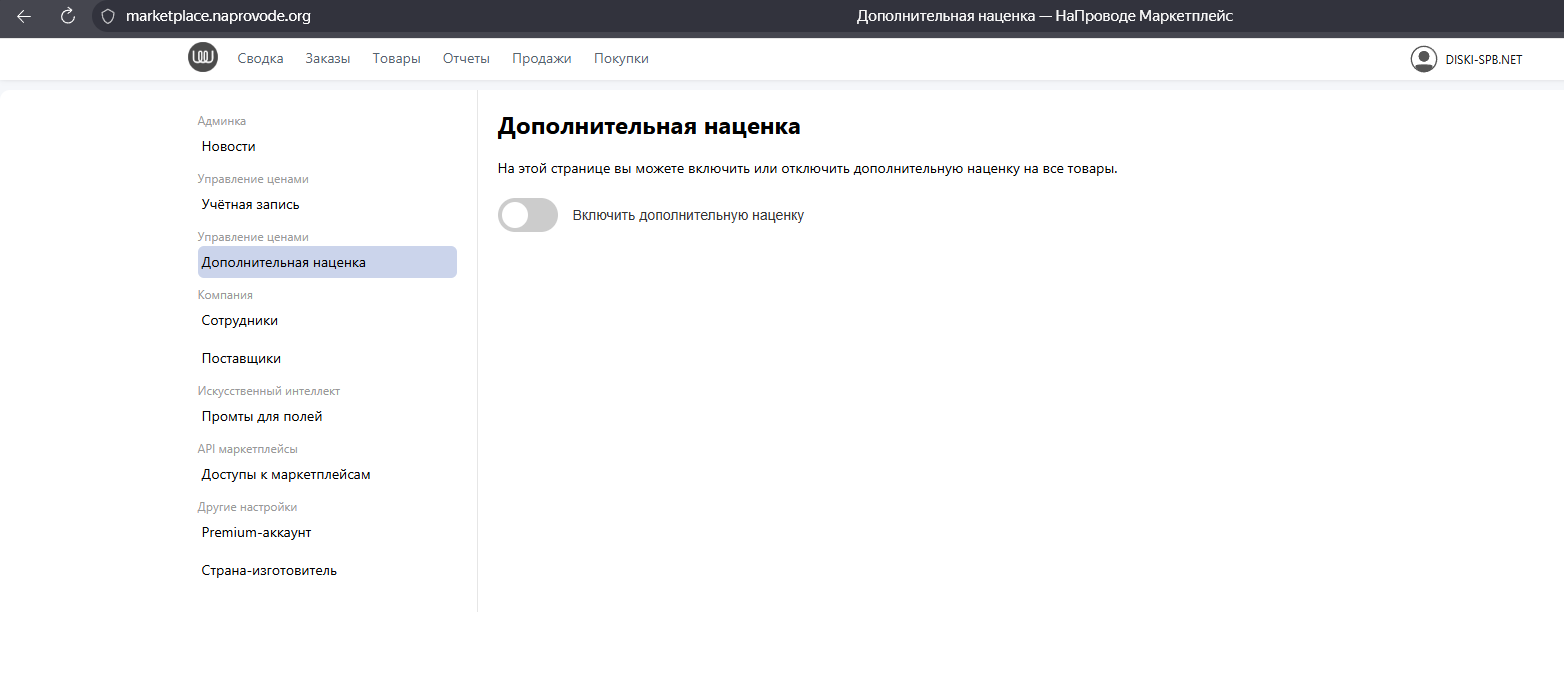Open Покупки in the top navigation
Screen dimensions: 1564x690
click(x=621, y=59)
